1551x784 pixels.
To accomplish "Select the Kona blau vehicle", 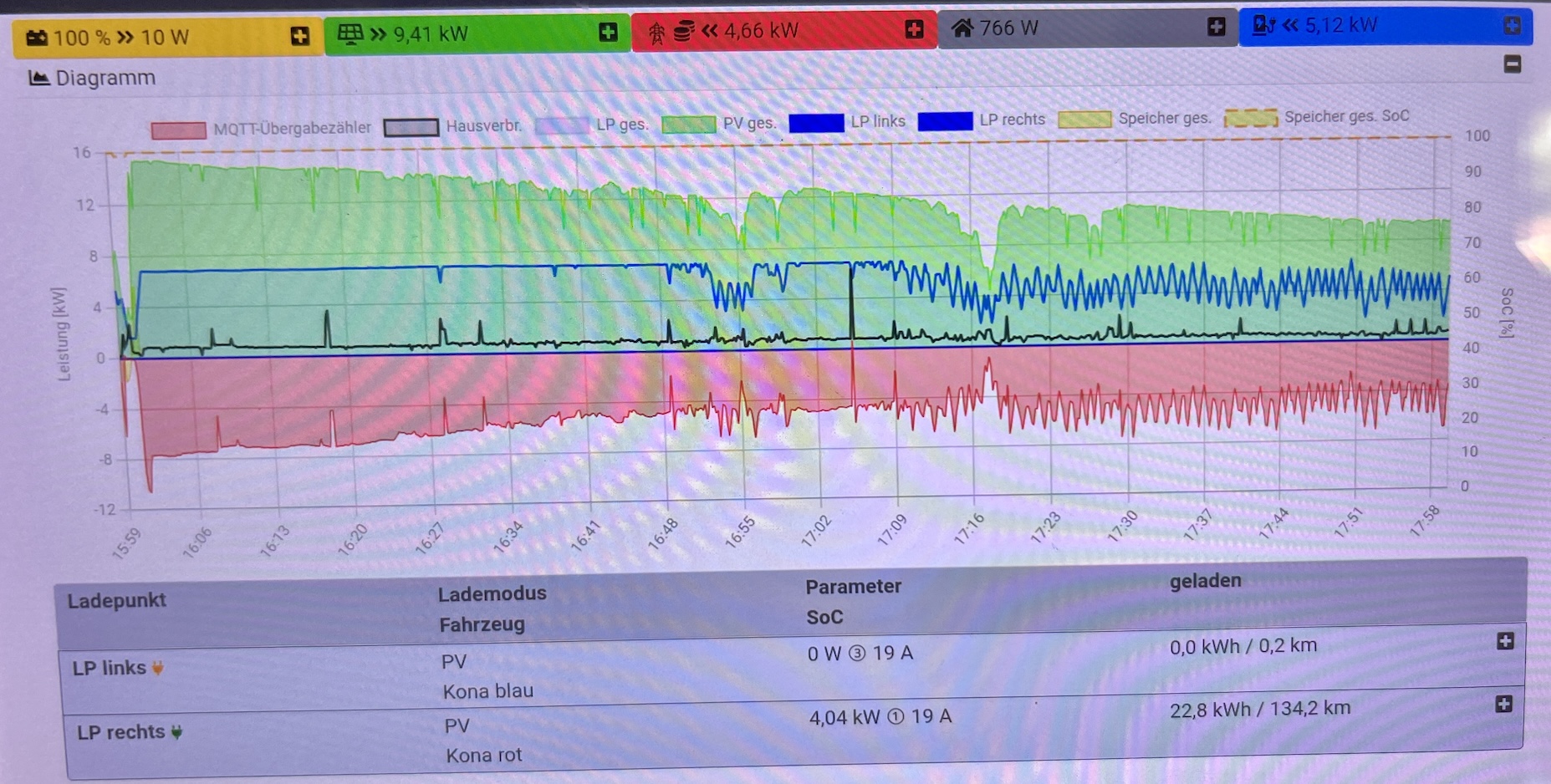I will coord(488,691).
